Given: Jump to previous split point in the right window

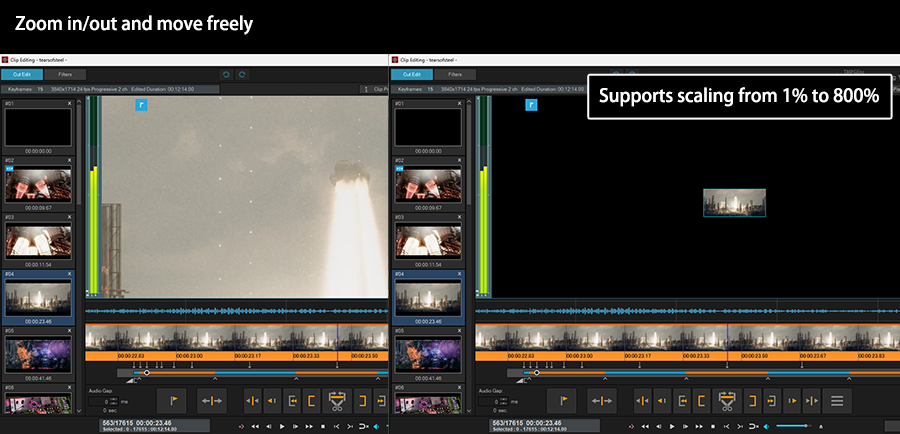Looking at the screenshot, I should pos(642,400).
